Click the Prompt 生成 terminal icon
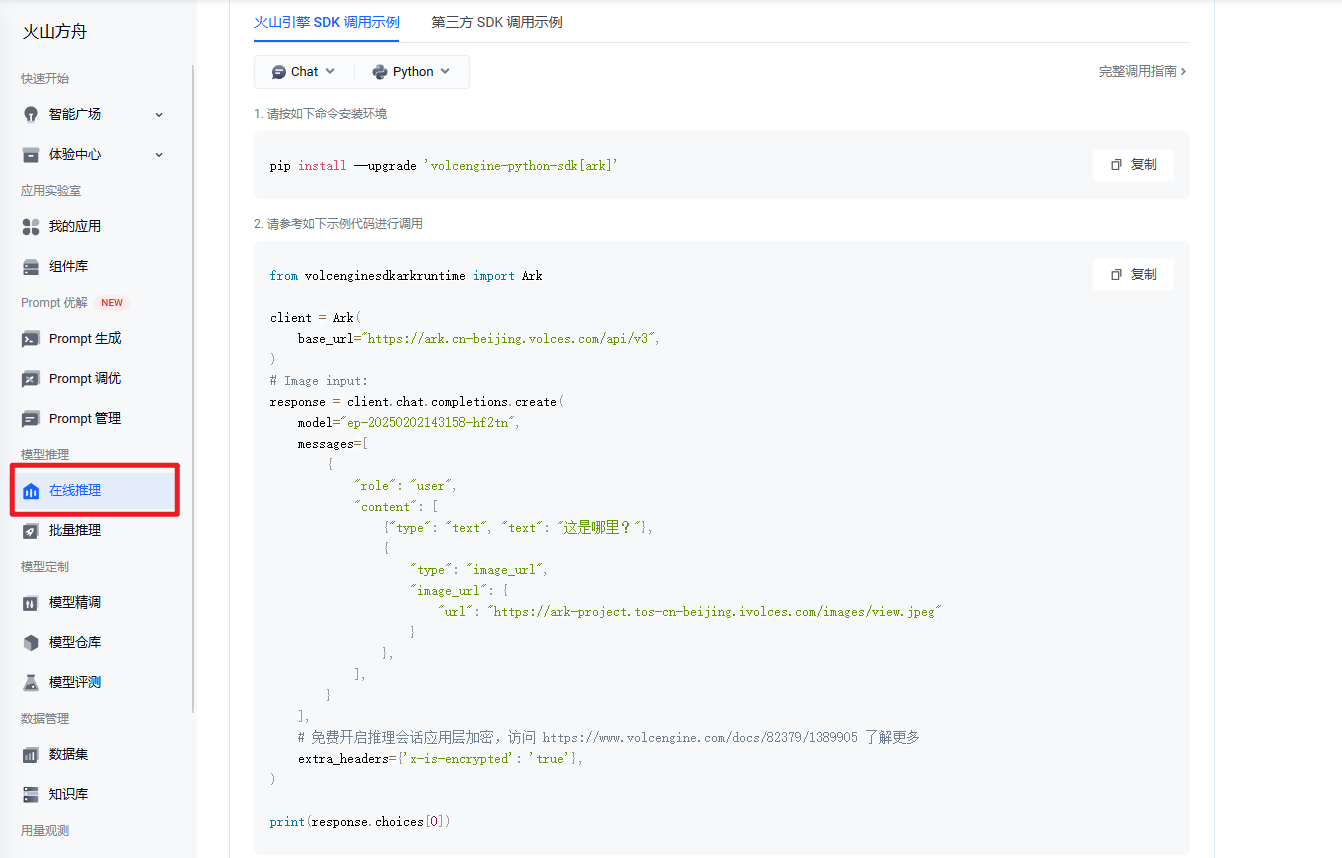The height and width of the screenshot is (858, 1342). click(31, 338)
